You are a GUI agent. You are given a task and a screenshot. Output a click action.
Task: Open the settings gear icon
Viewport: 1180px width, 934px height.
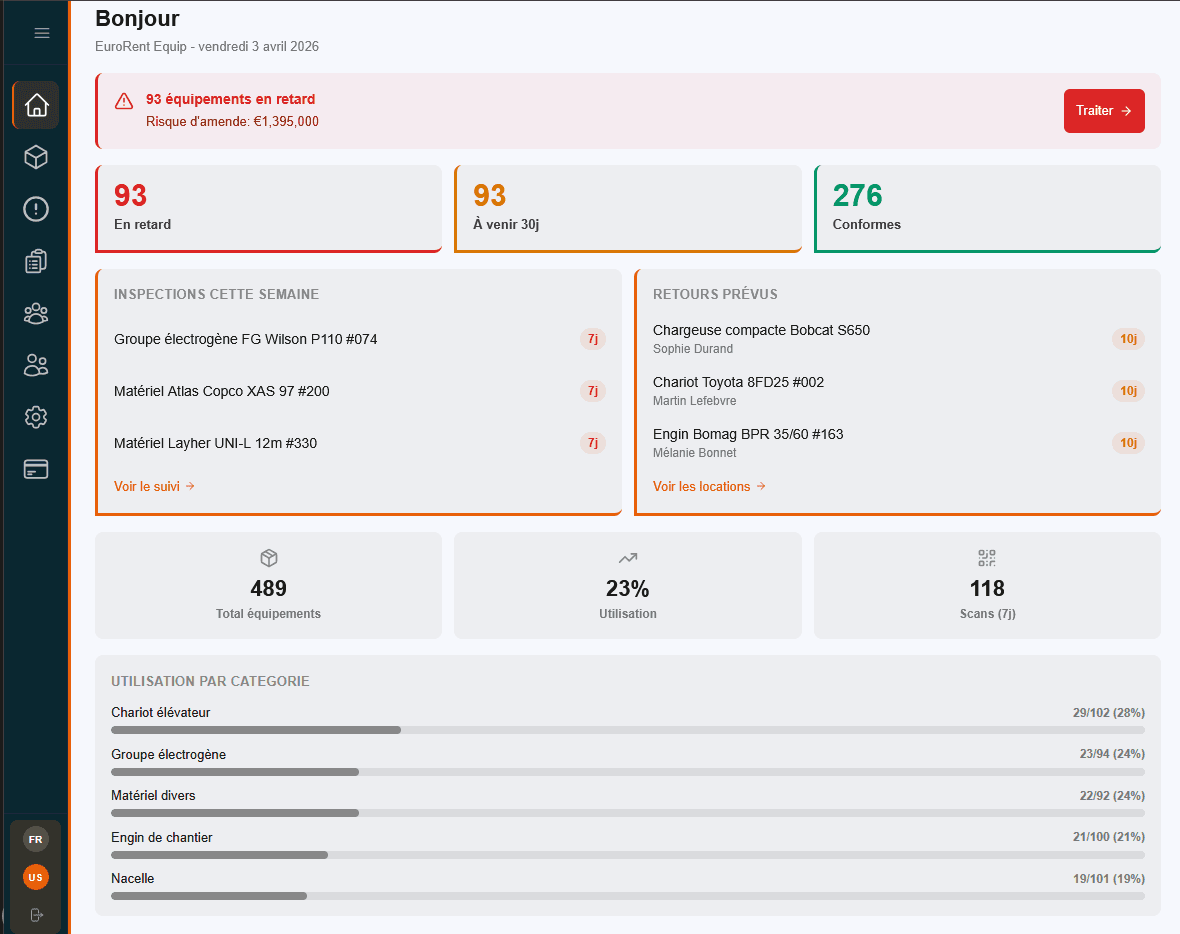35,417
